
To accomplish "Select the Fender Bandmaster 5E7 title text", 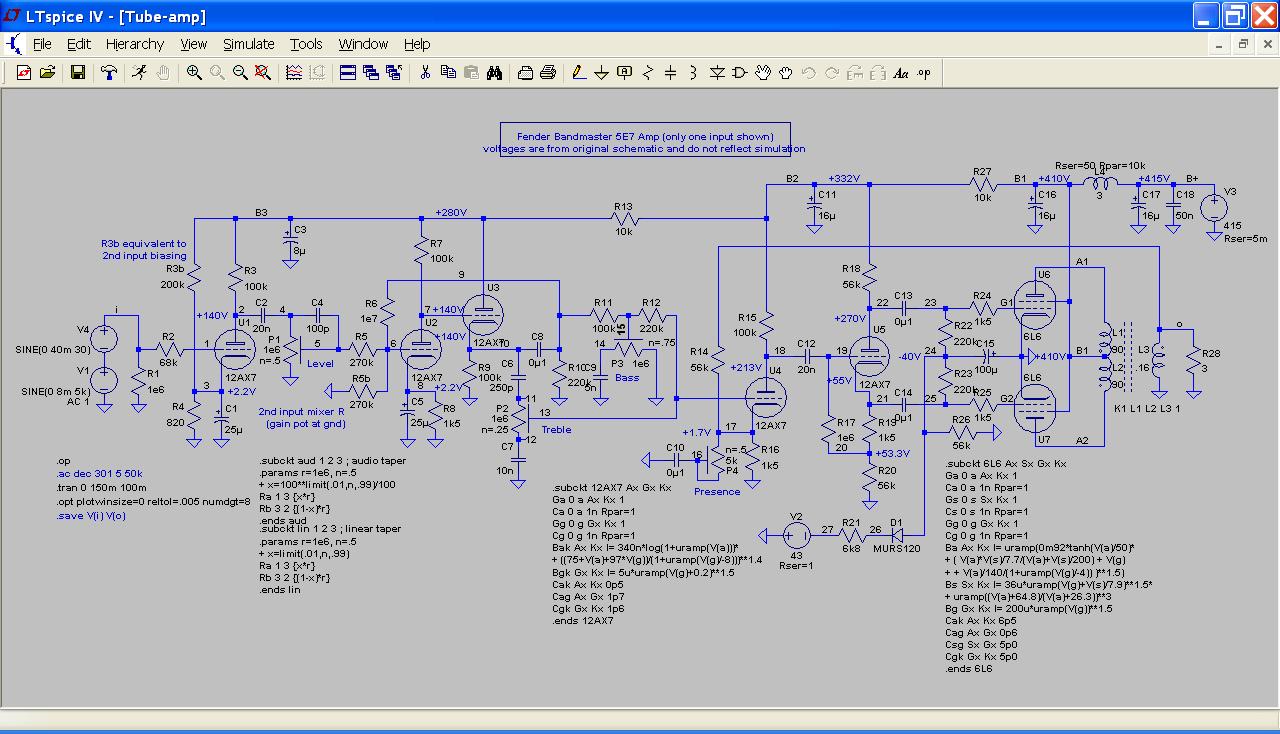I will click(645, 137).
